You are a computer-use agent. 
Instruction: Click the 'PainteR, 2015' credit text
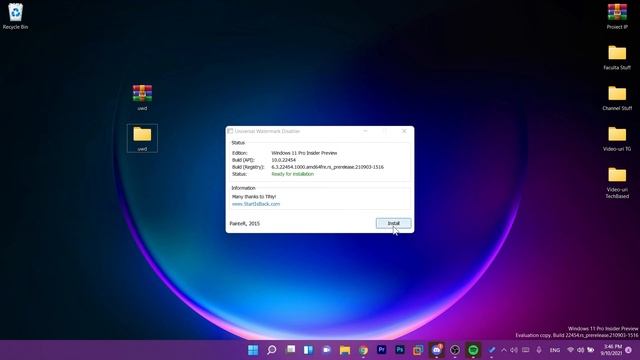[244, 224]
